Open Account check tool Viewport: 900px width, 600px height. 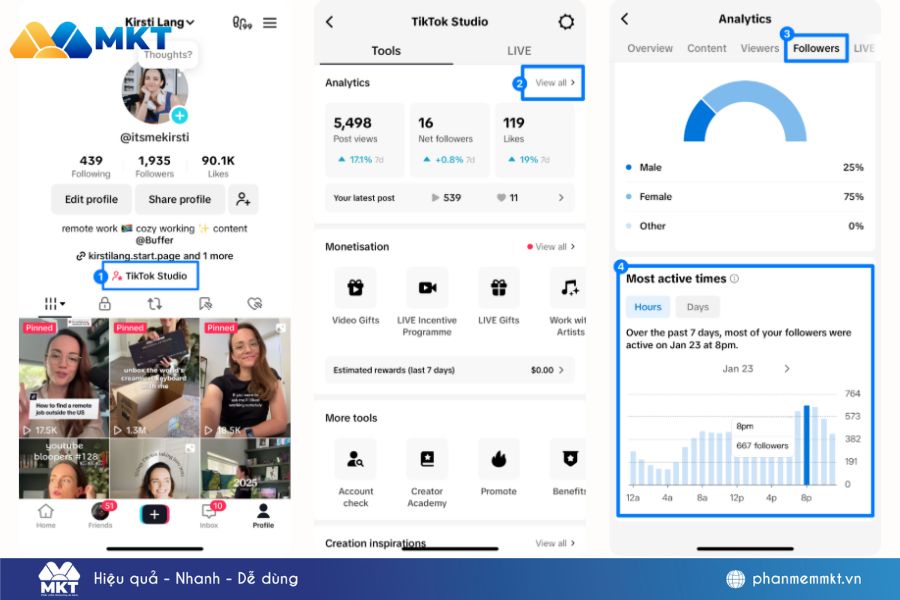point(355,474)
